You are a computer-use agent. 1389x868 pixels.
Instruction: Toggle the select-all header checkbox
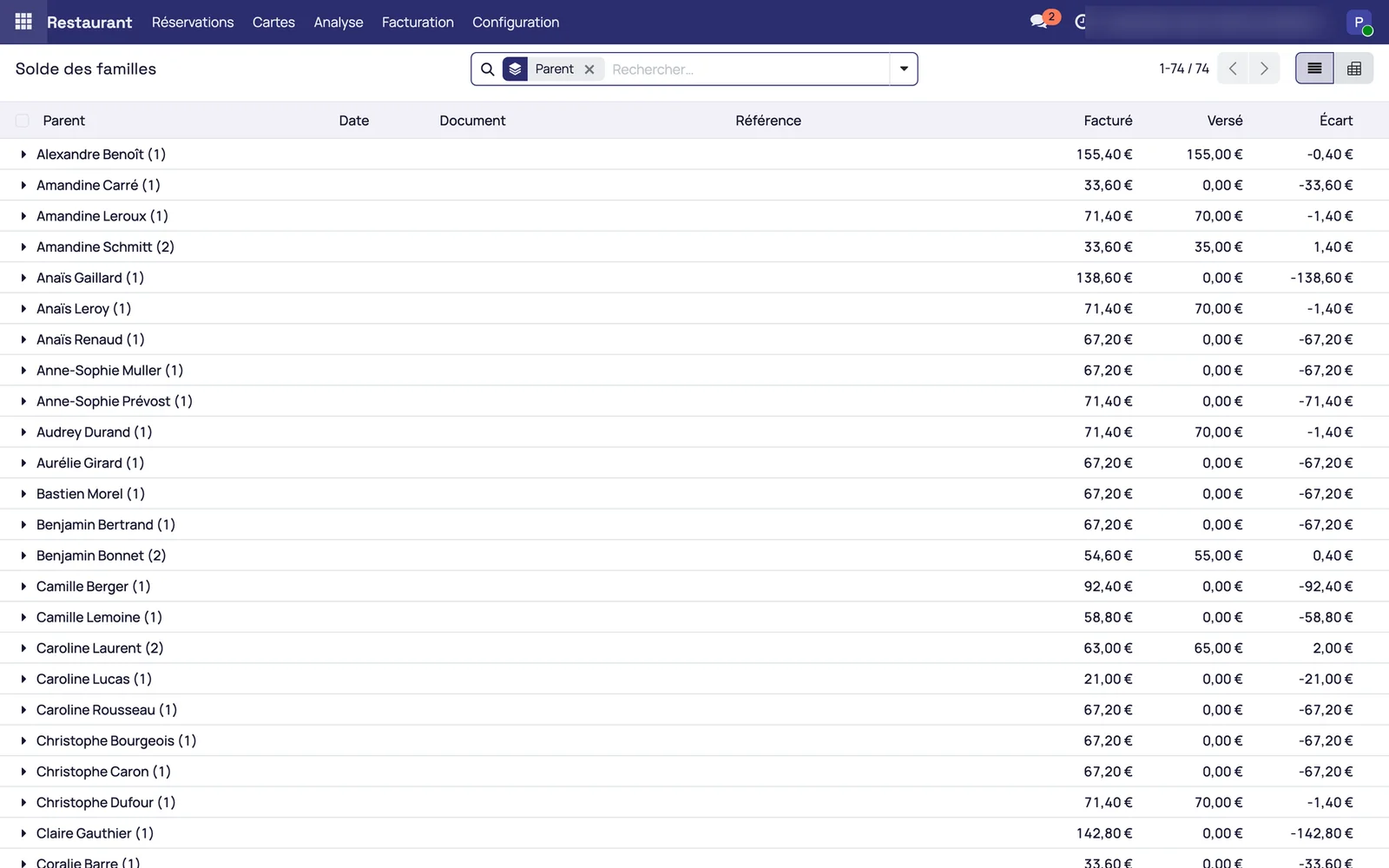point(23,121)
